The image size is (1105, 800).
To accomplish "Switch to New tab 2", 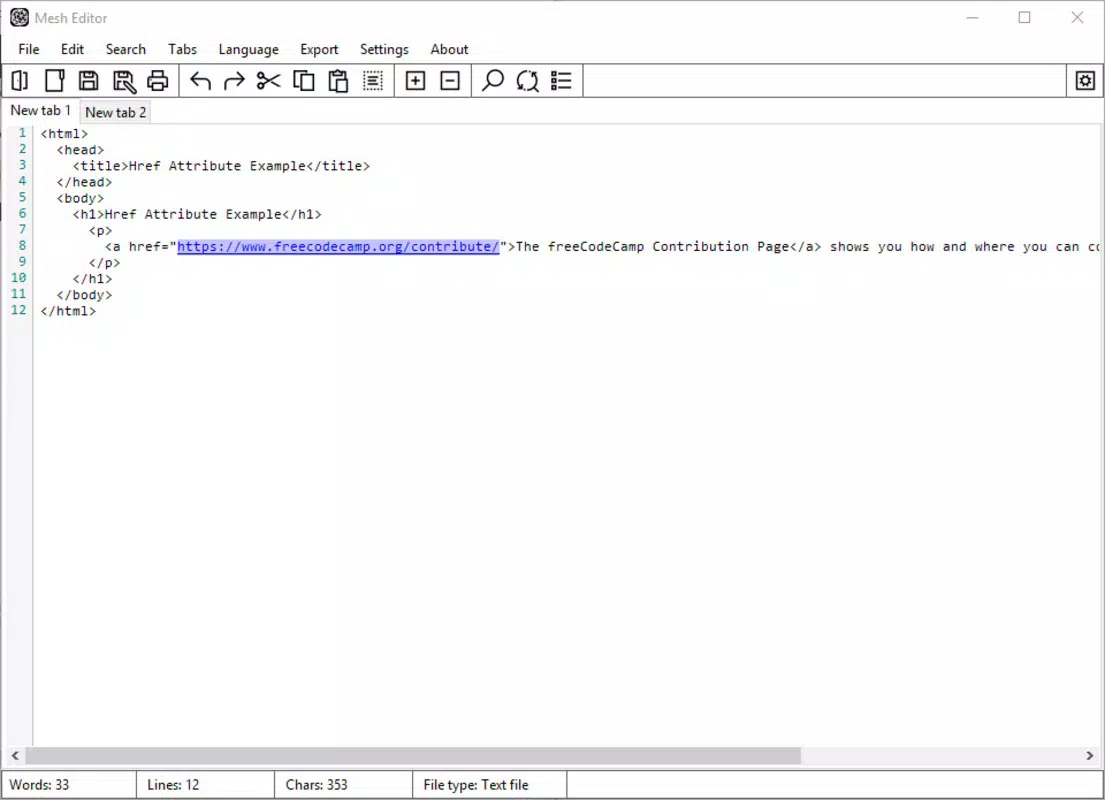I will point(116,113).
